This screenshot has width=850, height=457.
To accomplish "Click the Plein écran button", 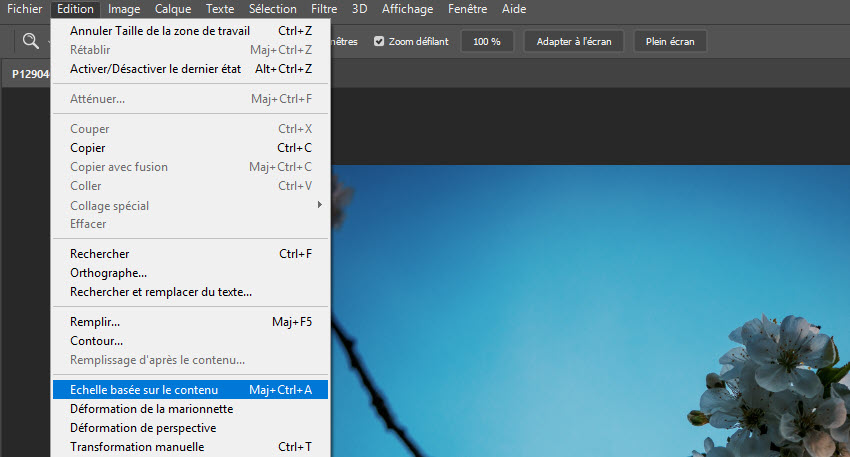I will tap(669, 41).
